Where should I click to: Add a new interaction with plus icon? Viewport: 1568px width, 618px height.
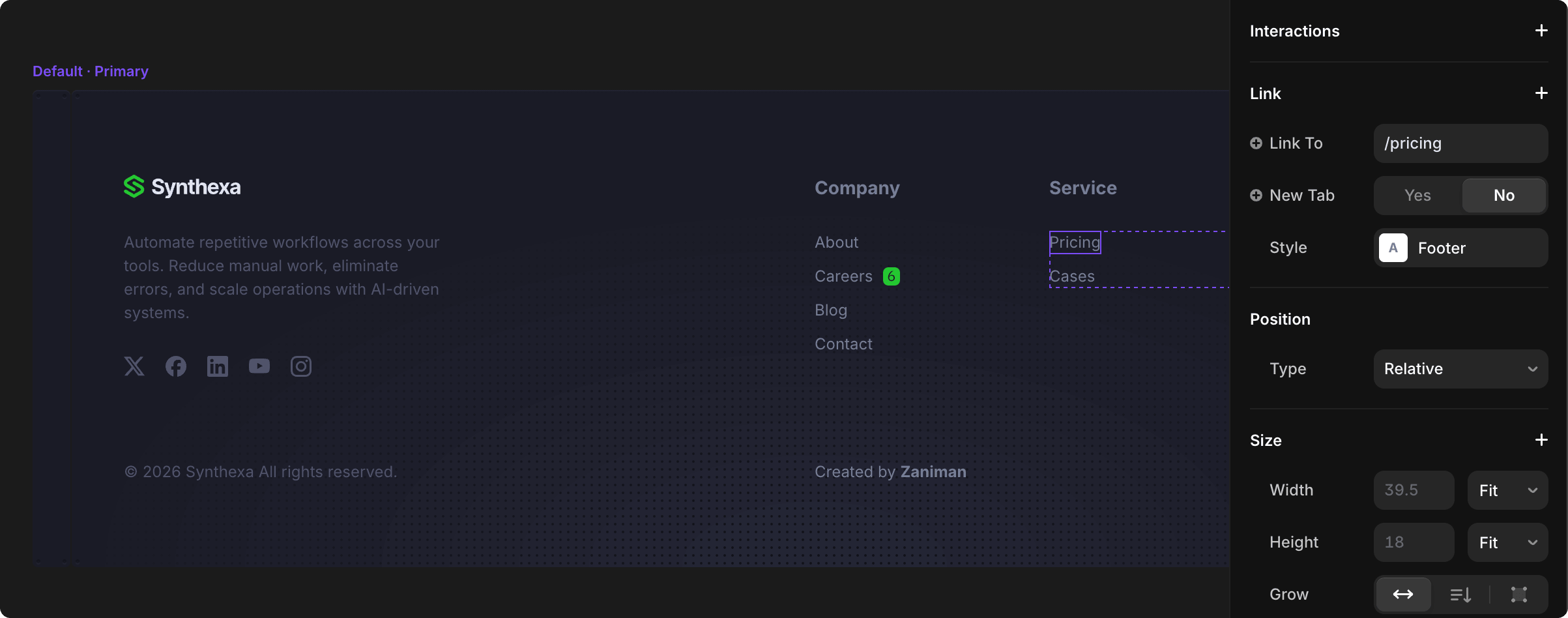point(1541,31)
